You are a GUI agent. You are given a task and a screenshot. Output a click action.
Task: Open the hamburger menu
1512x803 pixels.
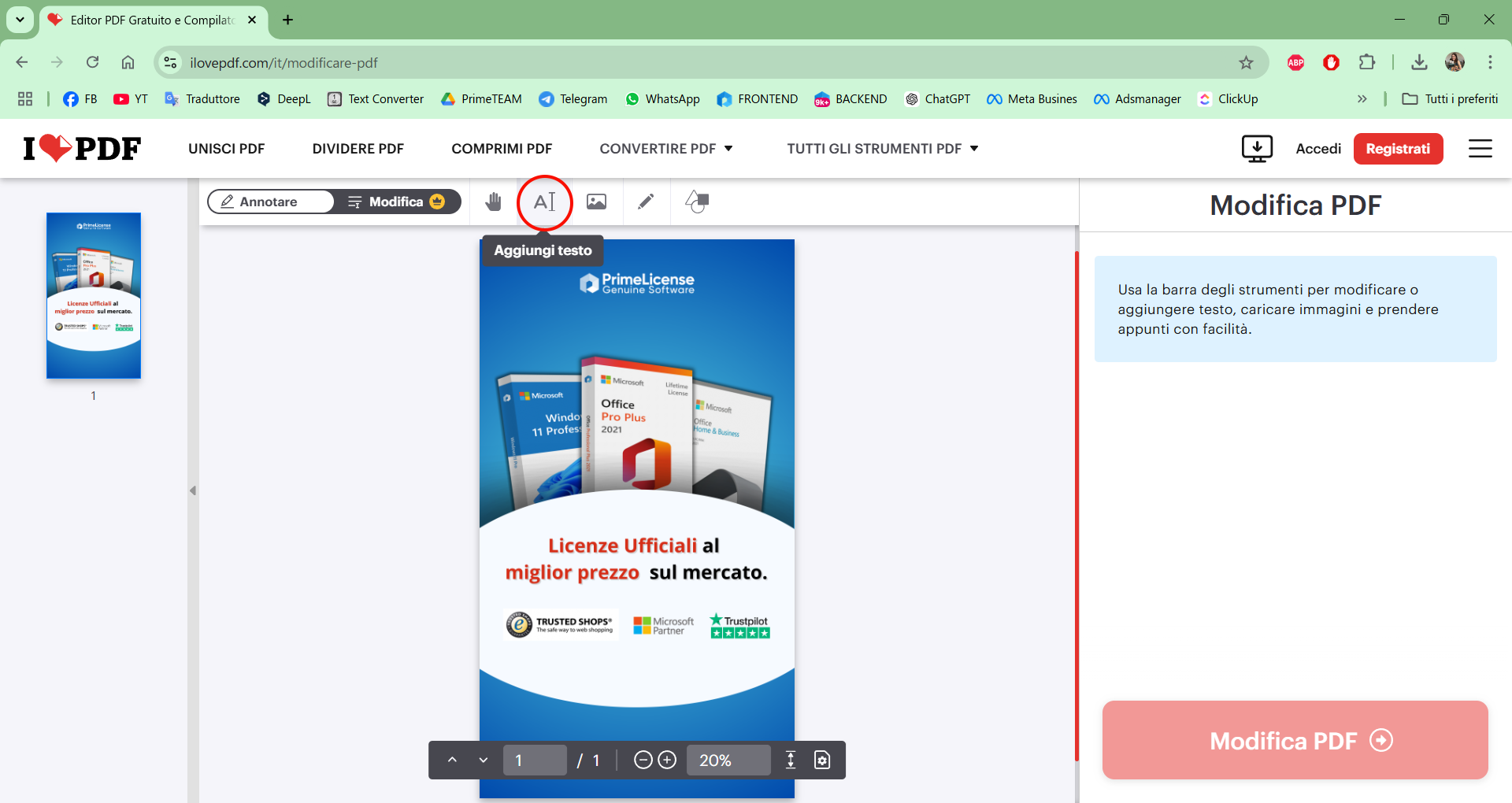1480,149
